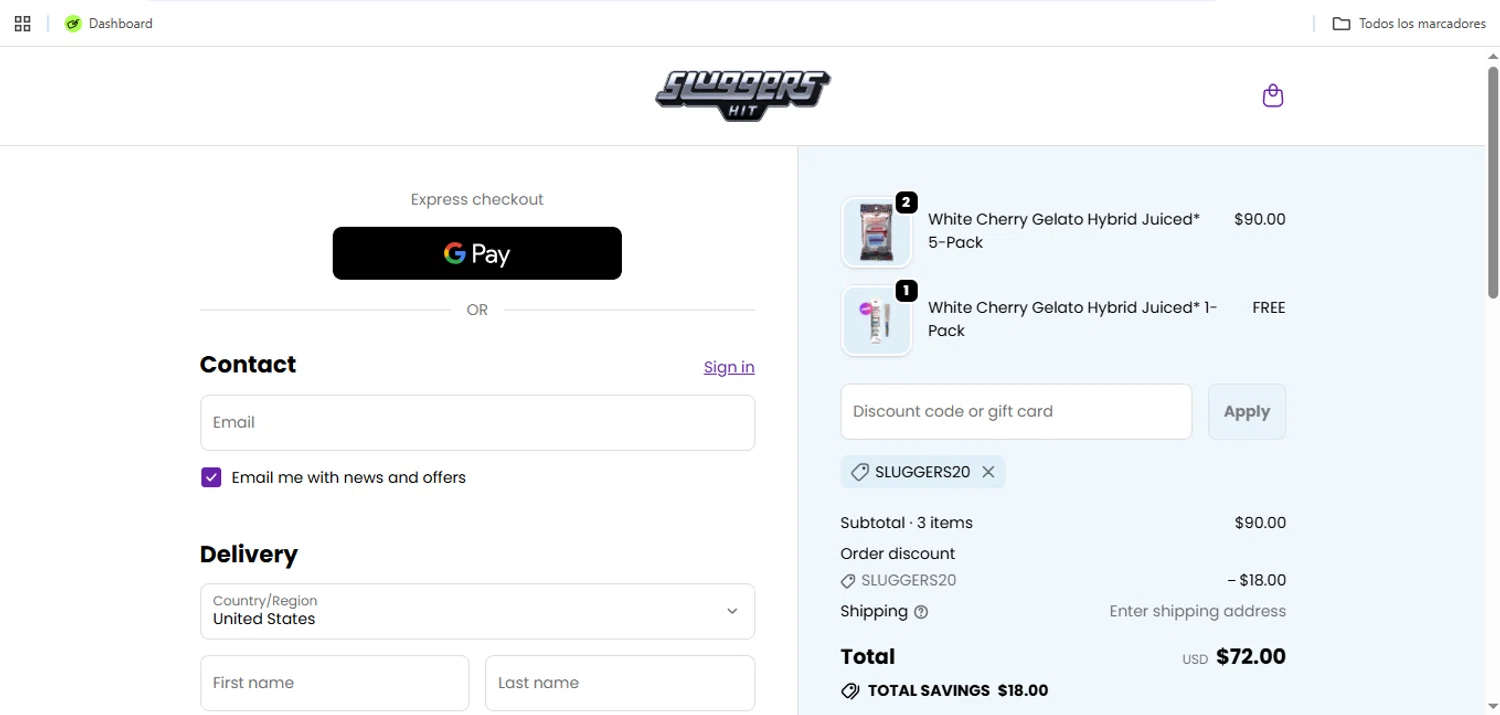Click the Apply discount button
1500x715 pixels.
click(x=1247, y=411)
